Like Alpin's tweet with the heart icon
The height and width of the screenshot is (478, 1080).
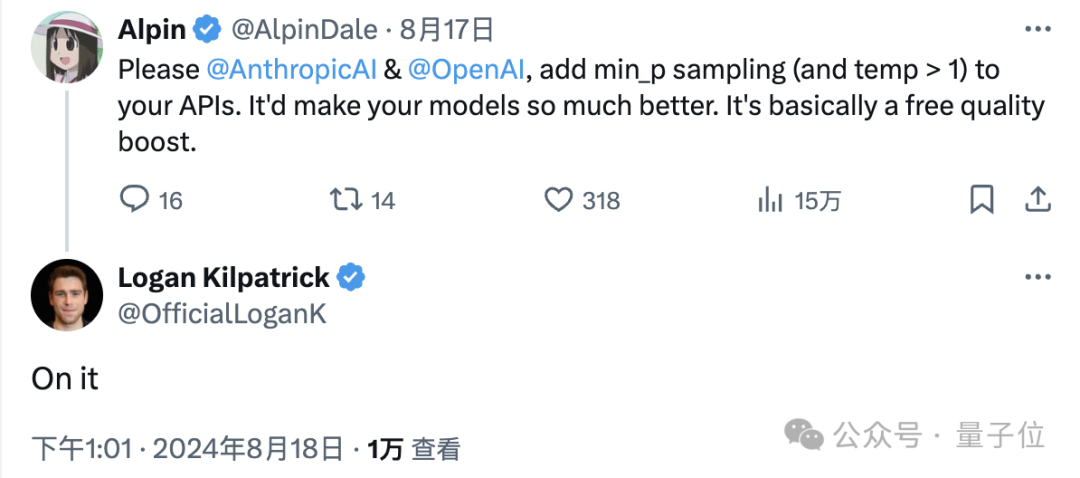point(559,200)
